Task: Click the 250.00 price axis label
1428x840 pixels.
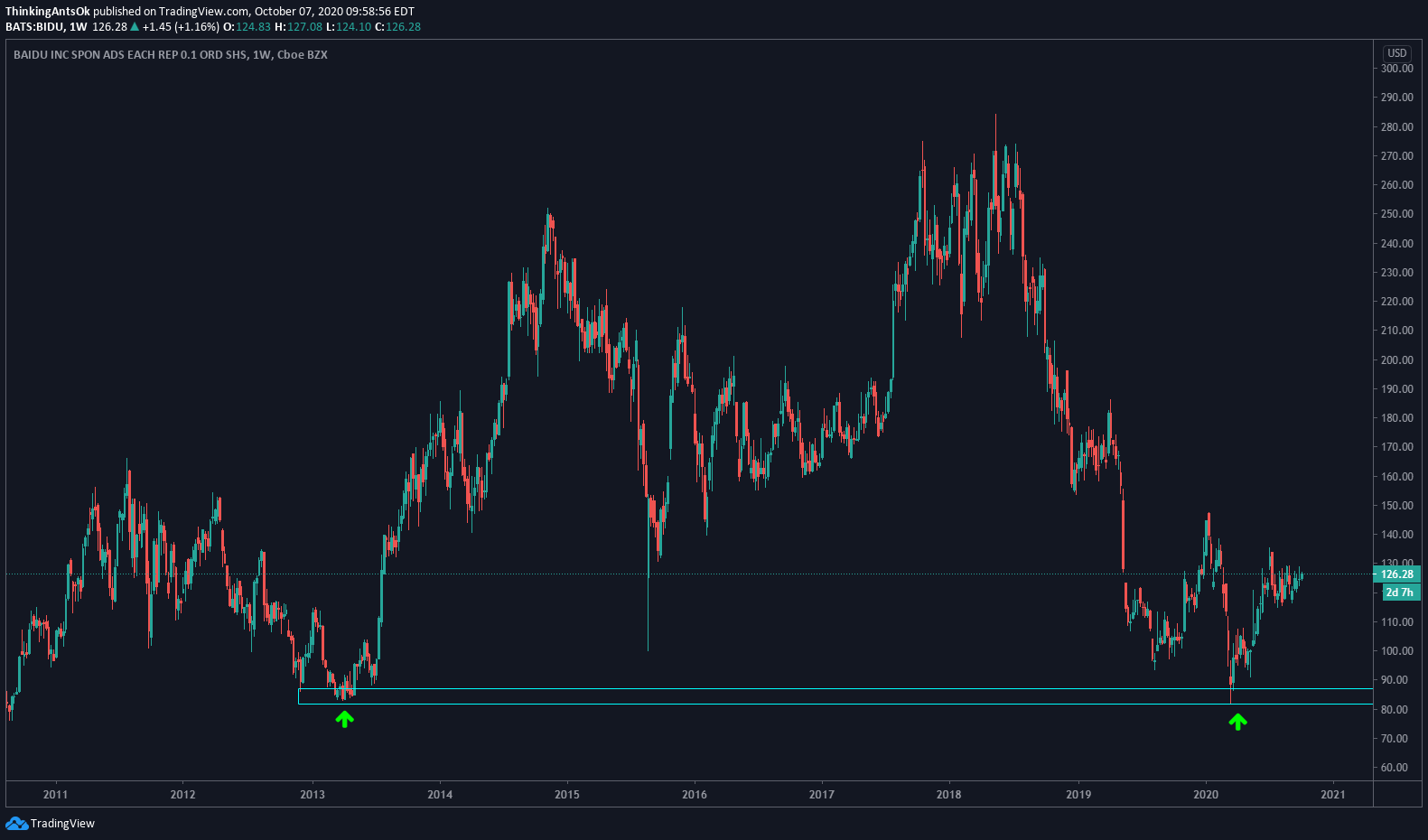Action: [x=1397, y=214]
